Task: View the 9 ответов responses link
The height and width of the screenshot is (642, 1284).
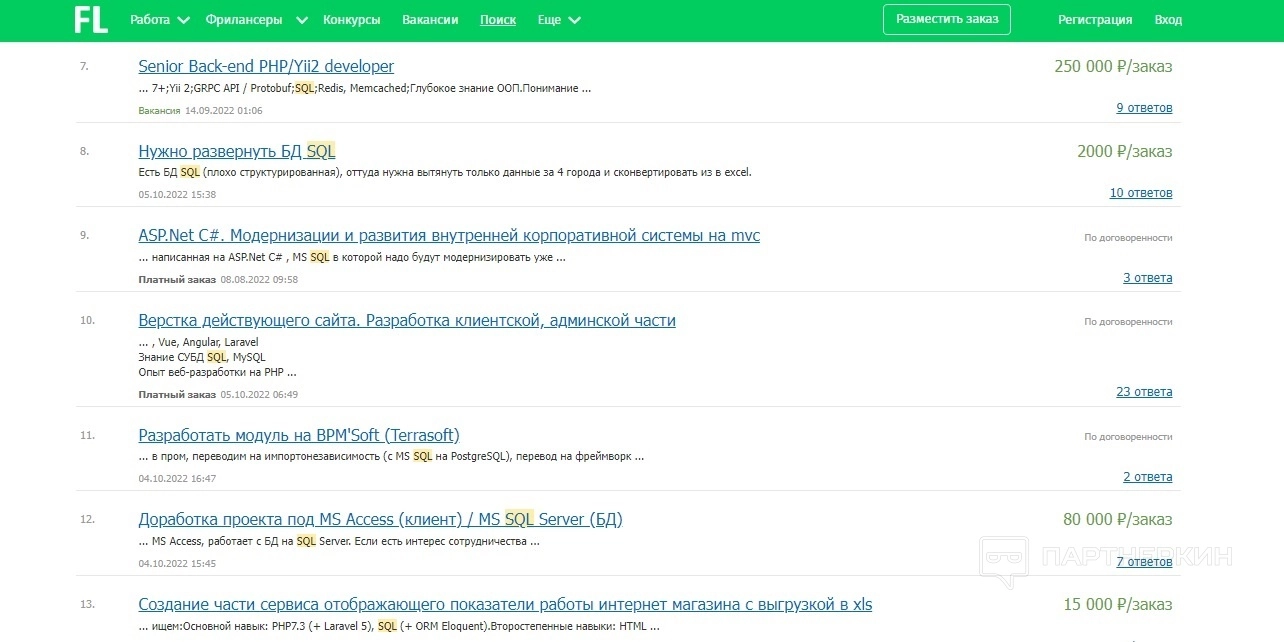Action: pos(1144,108)
